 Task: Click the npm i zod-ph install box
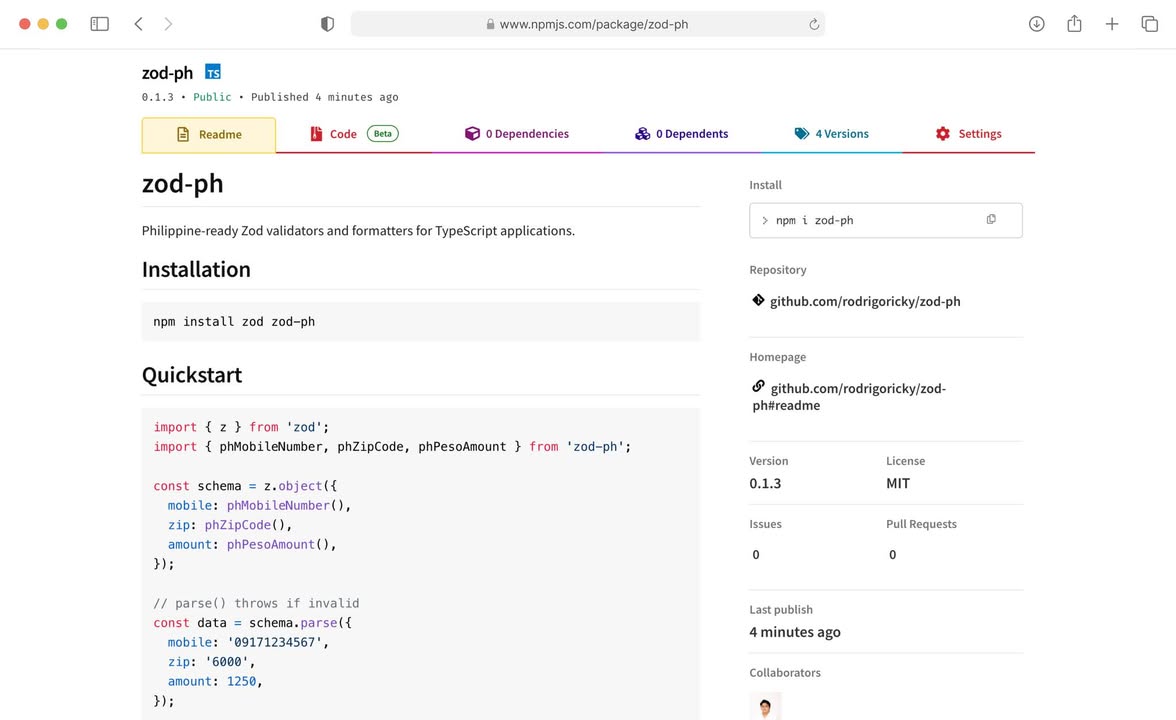(886, 220)
